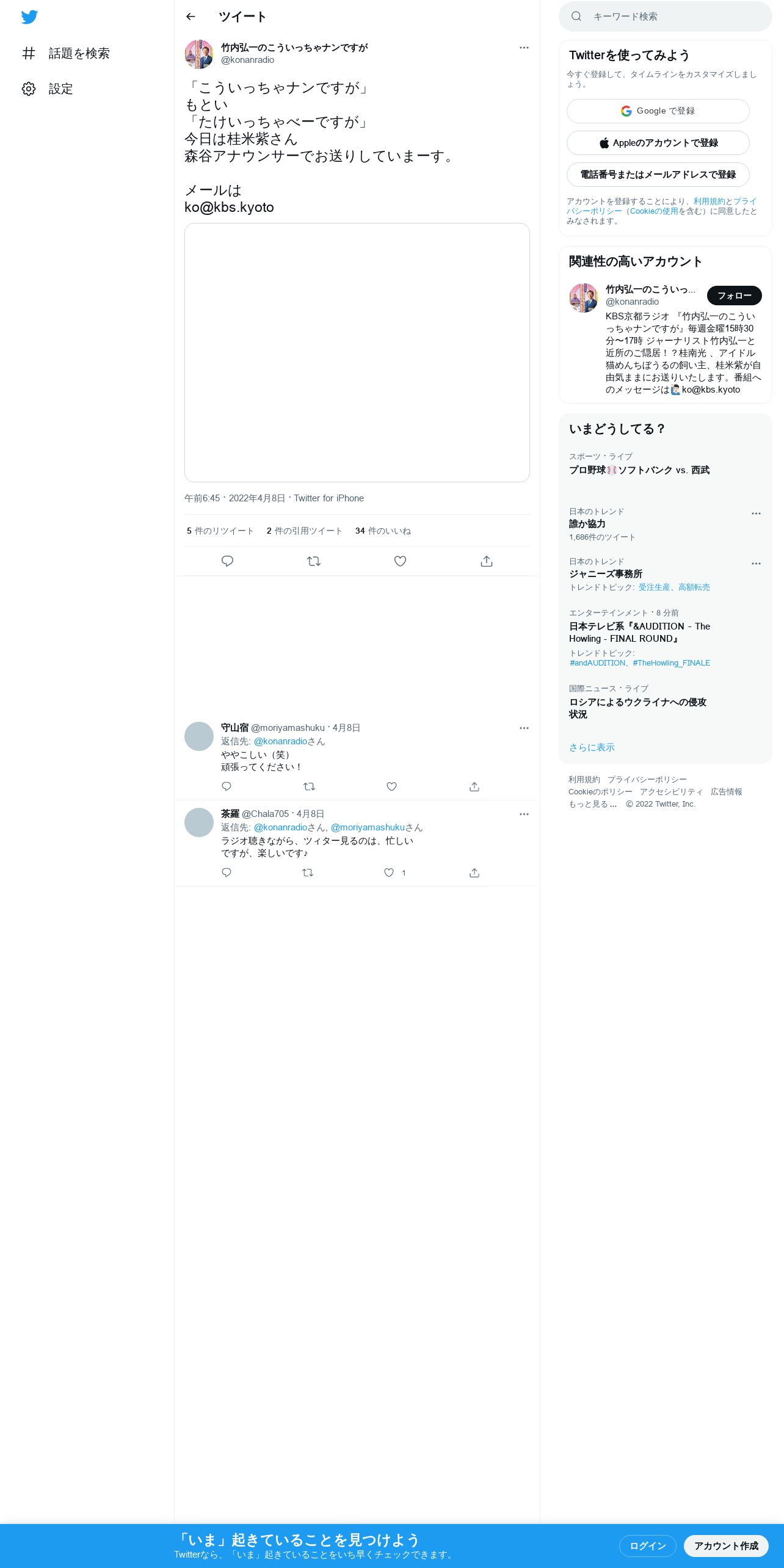Reply to 茶羅's tweet
The height and width of the screenshot is (1568, 784).
tap(227, 873)
